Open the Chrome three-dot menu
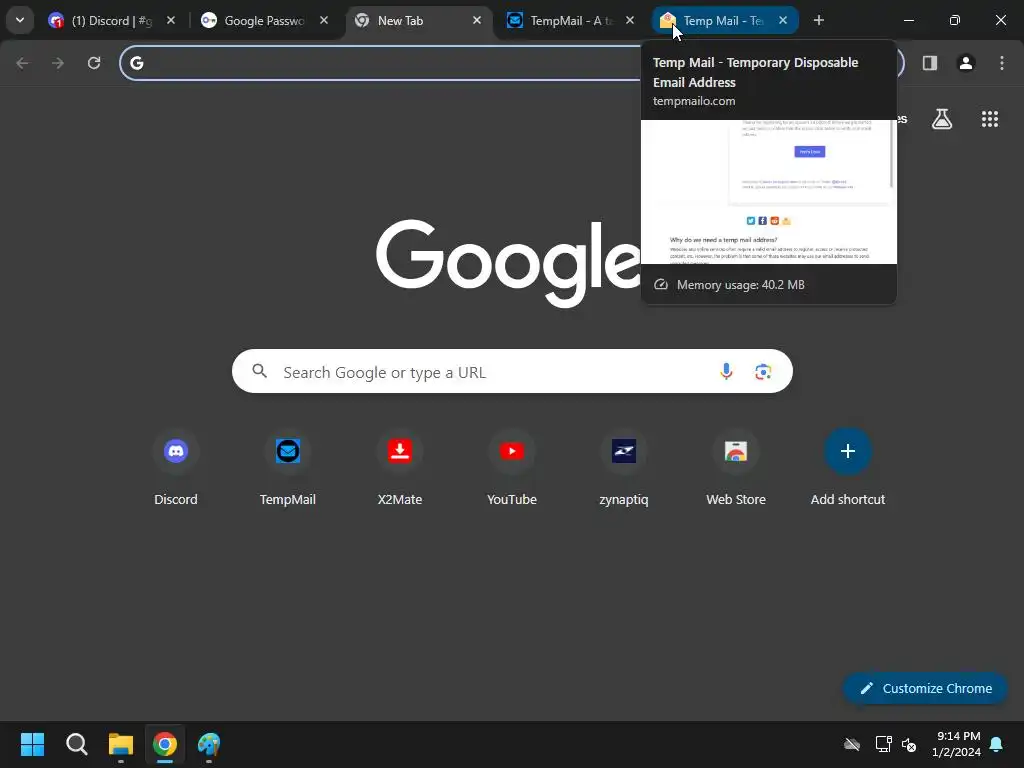This screenshot has height=768, width=1024. pyautogui.click(x=1002, y=63)
